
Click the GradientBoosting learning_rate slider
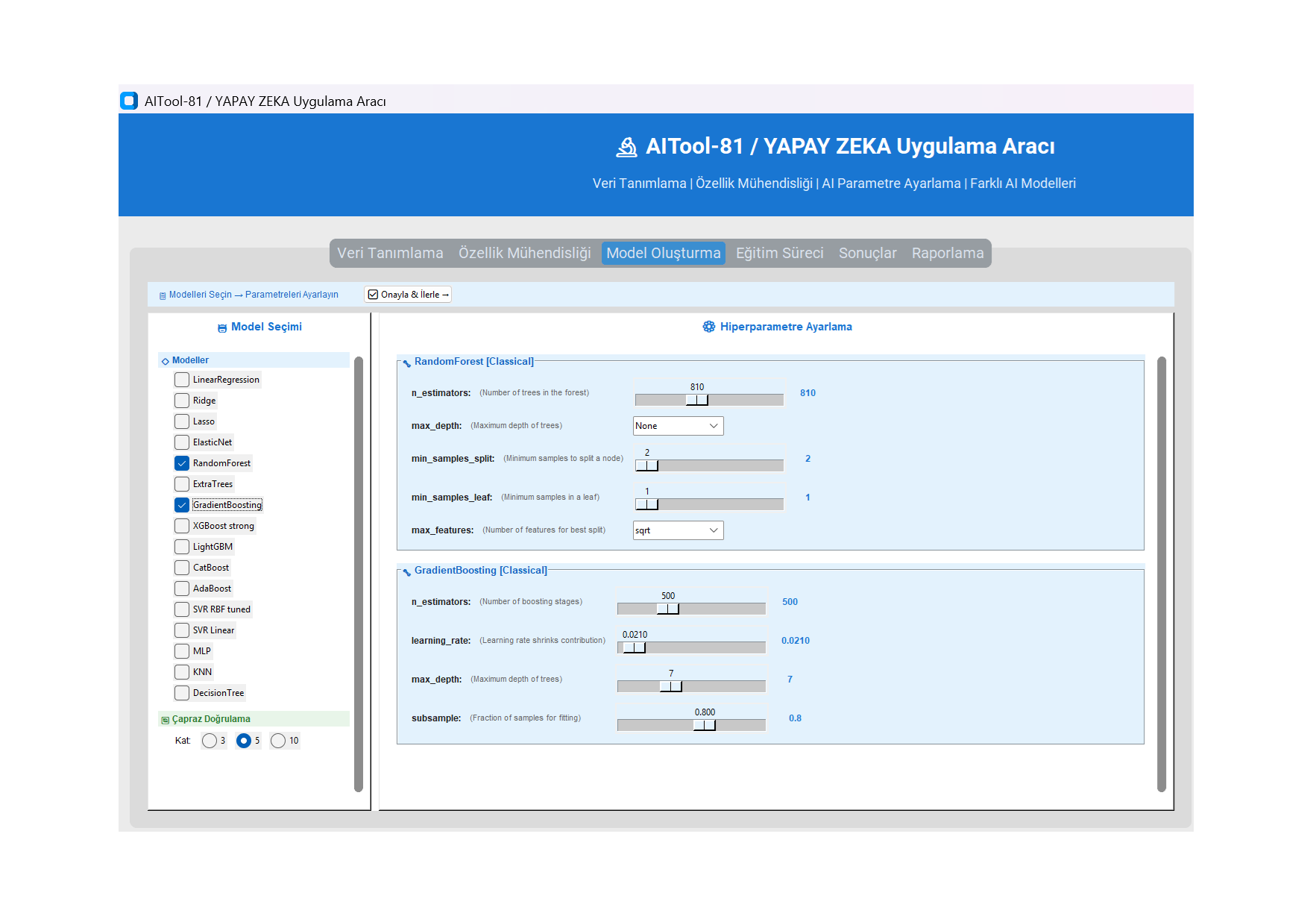(x=691, y=647)
